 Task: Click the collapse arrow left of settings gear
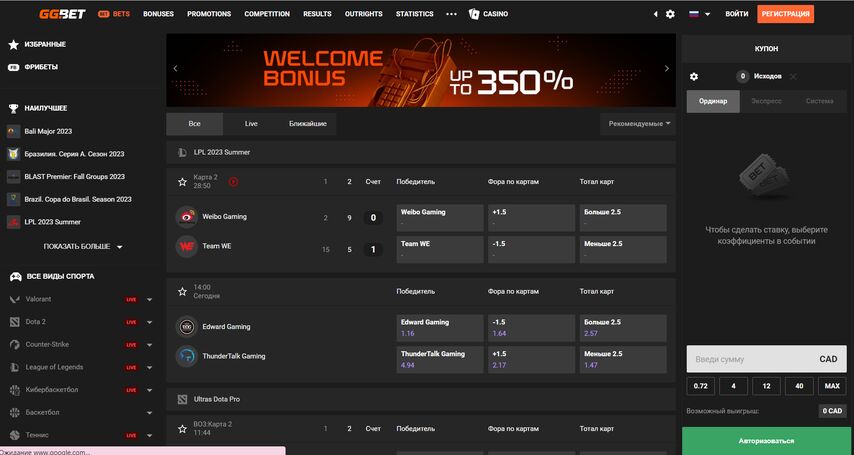pos(655,14)
